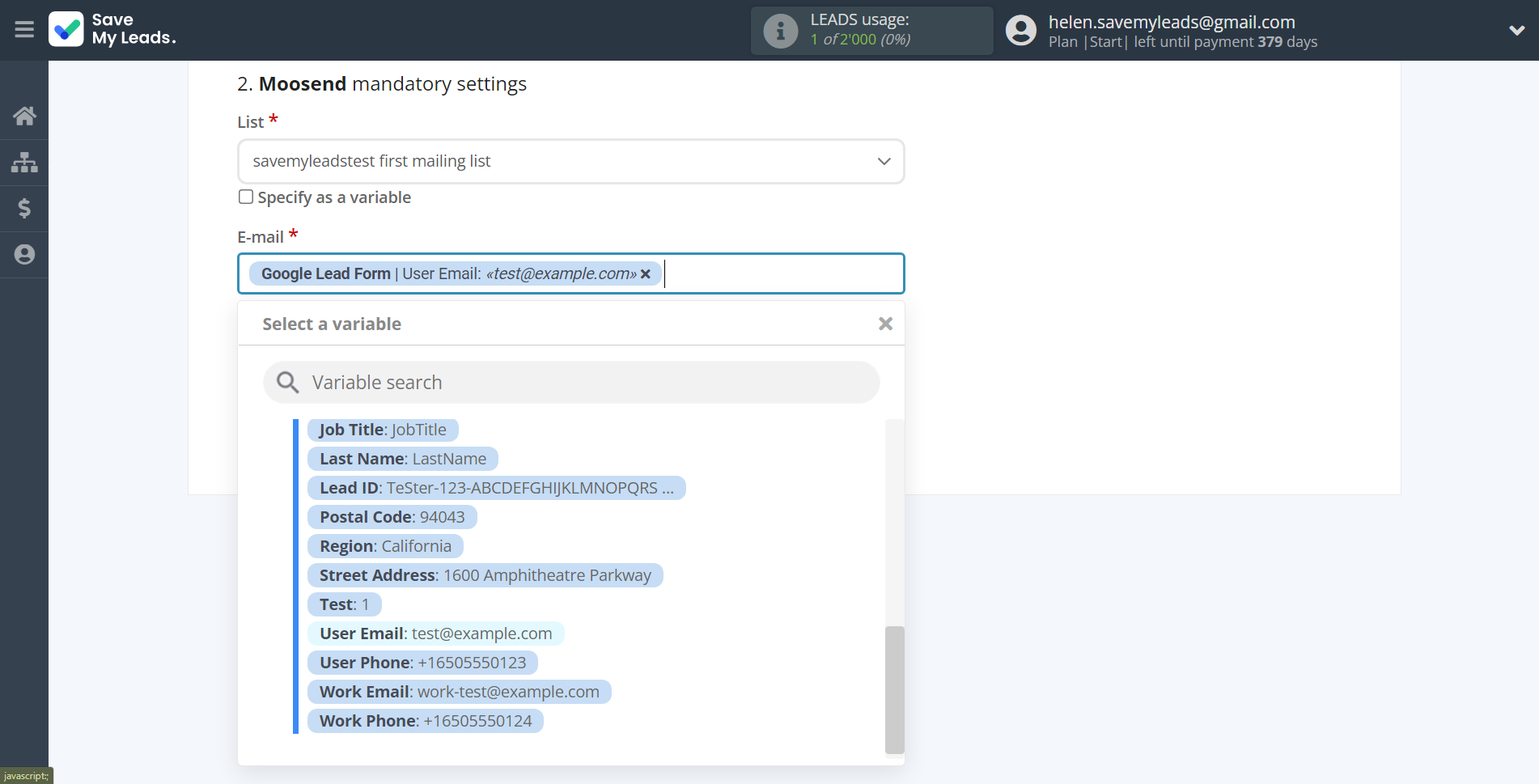
Task: Click the LEADS usage info icon
Action: coord(781,31)
